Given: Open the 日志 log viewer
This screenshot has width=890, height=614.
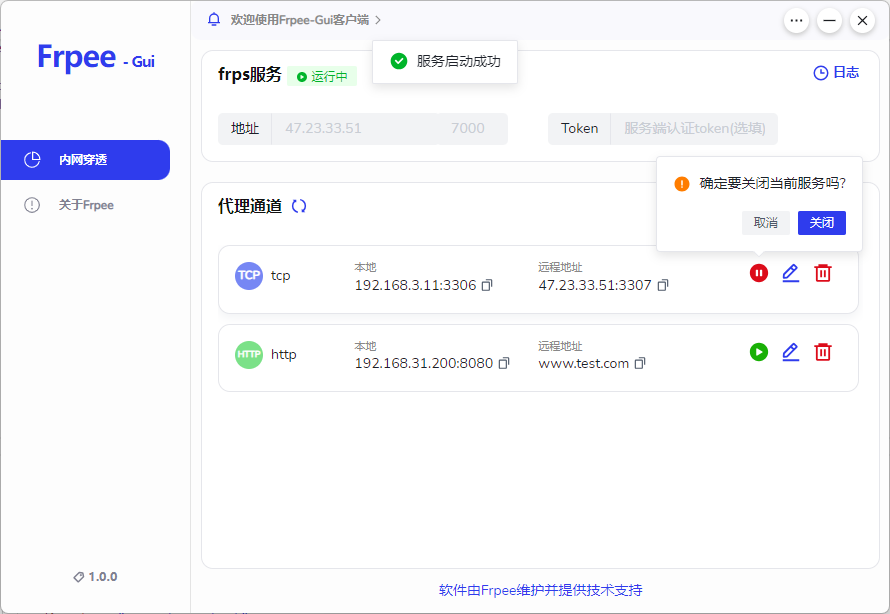Looking at the screenshot, I should 836,73.
